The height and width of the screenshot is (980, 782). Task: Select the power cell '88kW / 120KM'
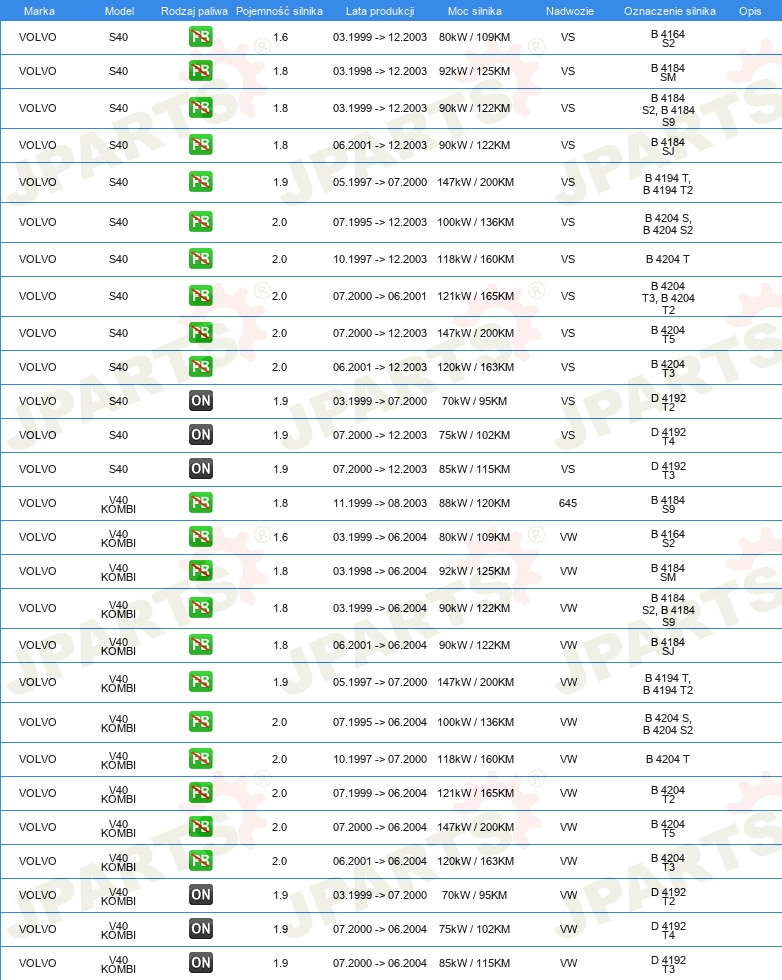[474, 503]
